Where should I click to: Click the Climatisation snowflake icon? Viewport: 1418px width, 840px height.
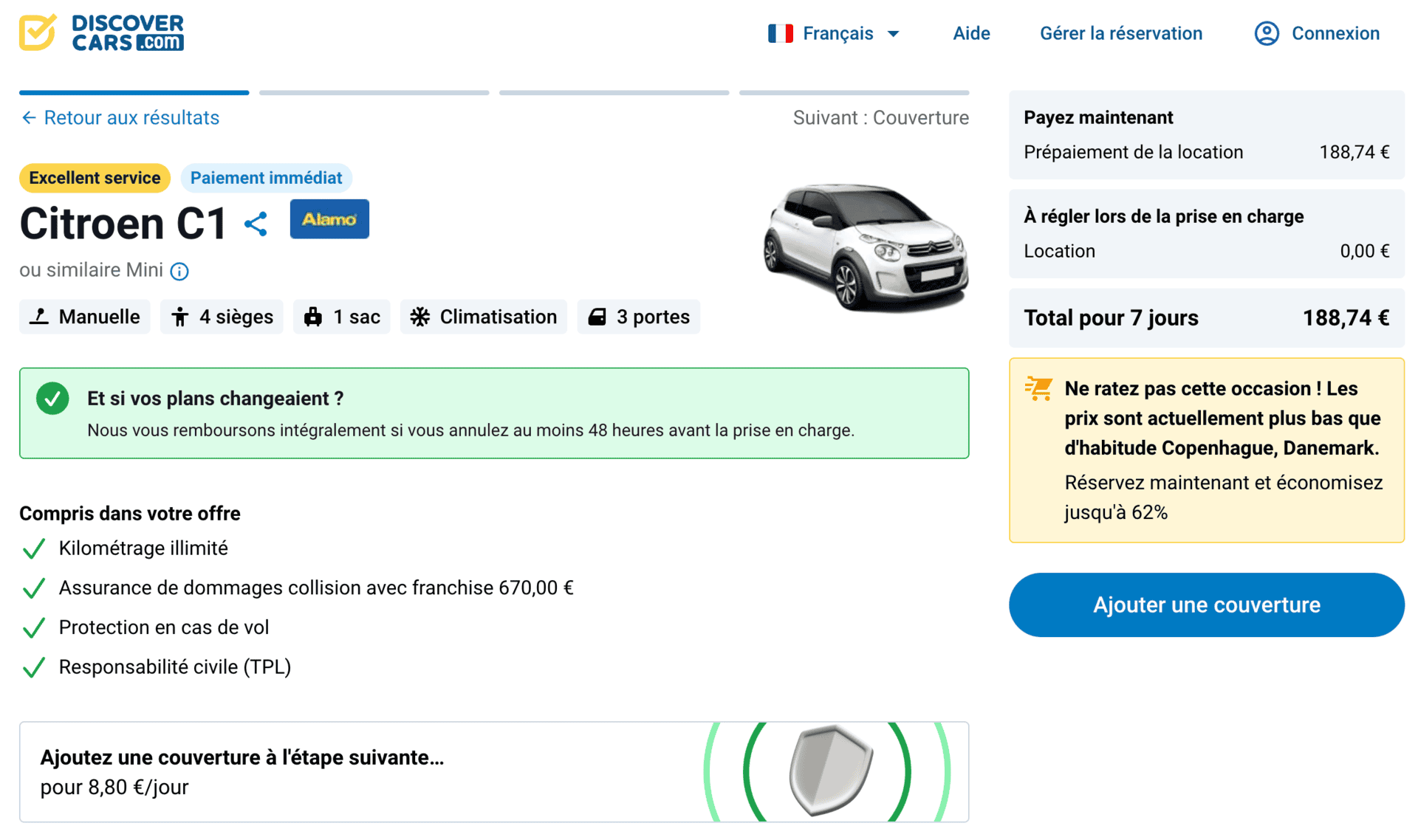[421, 317]
